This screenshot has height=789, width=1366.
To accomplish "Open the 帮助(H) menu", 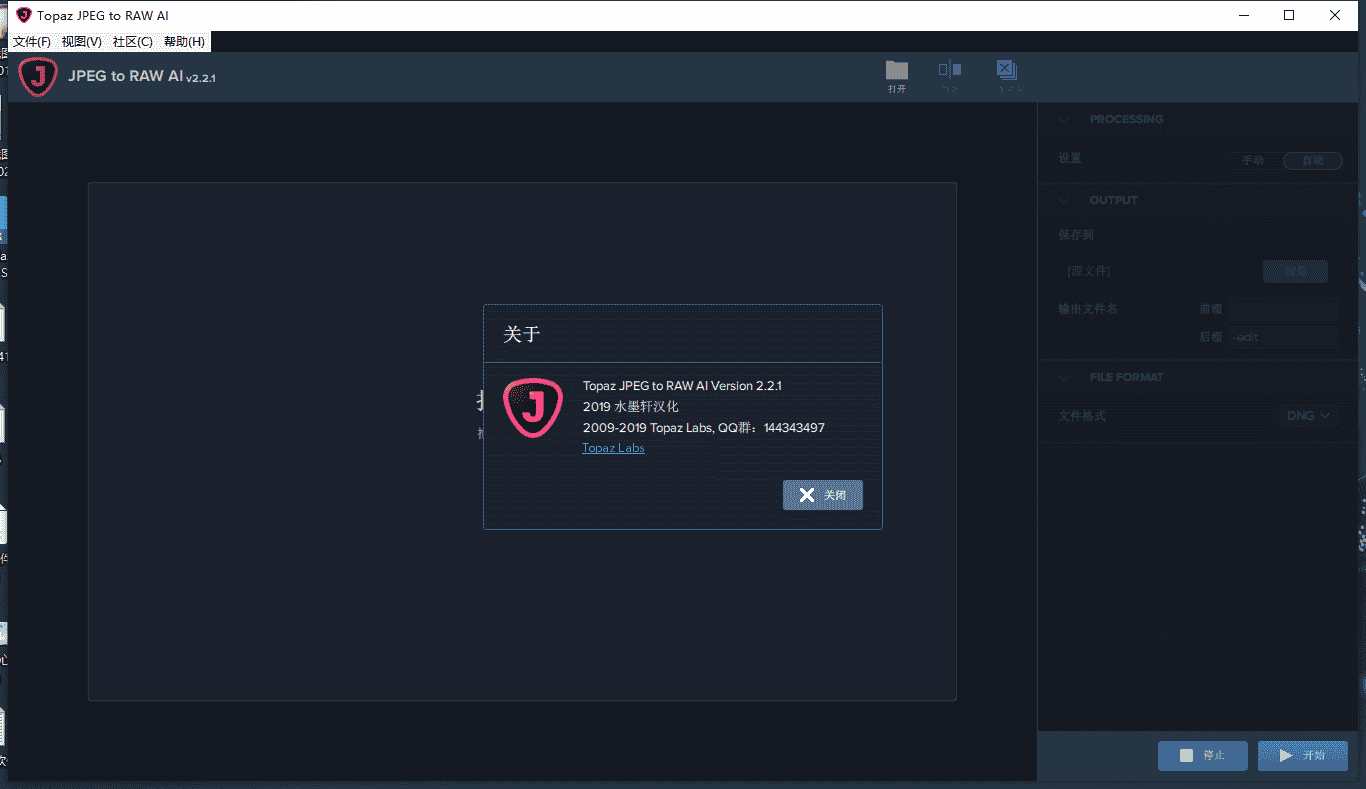I will pyautogui.click(x=184, y=42).
